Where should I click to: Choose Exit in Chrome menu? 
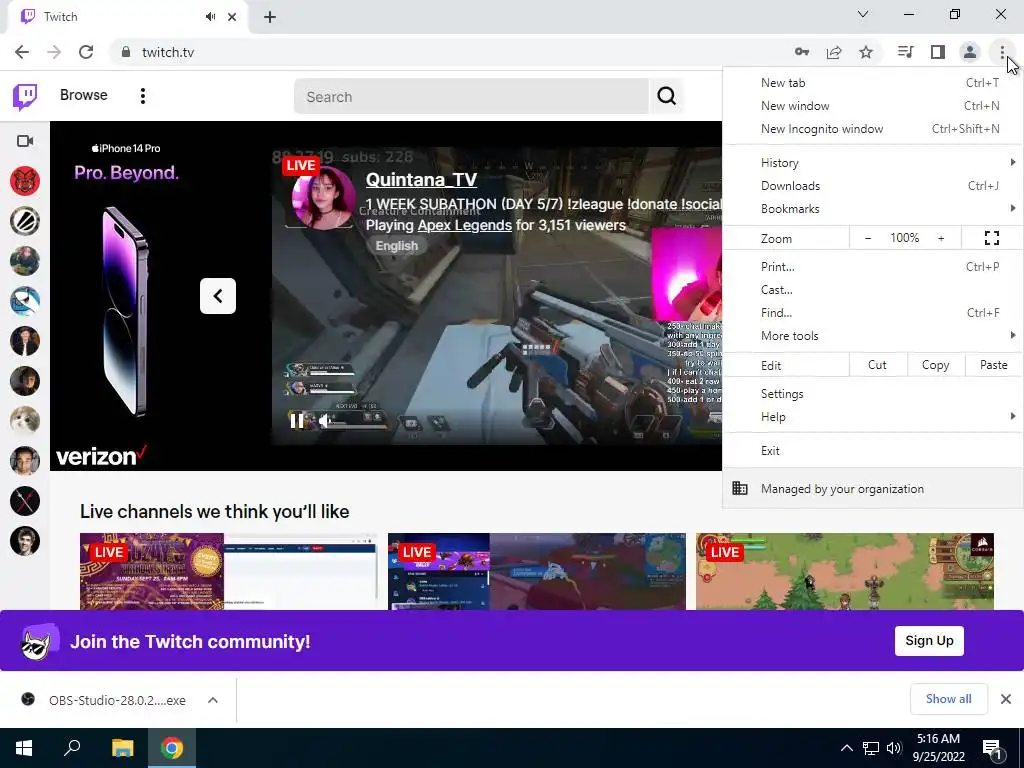click(x=872, y=451)
